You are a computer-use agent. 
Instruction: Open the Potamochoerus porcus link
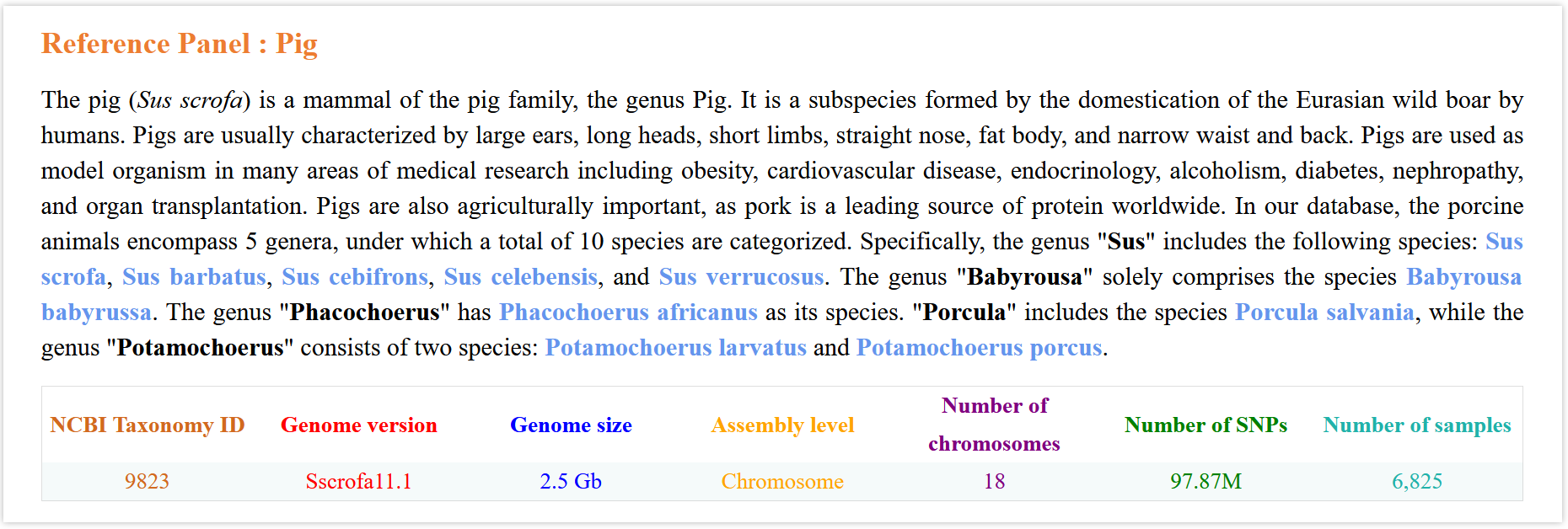point(979,347)
